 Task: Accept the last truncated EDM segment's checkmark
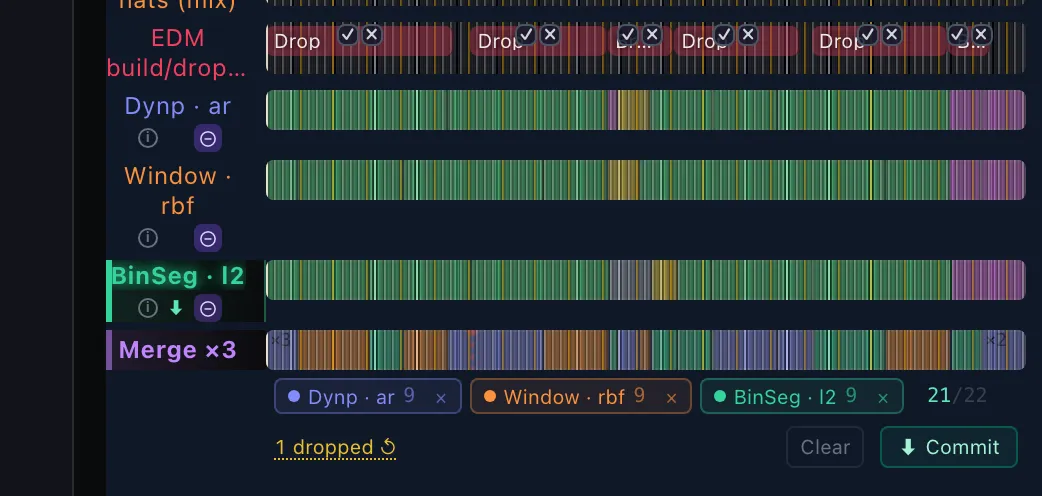pos(958,35)
